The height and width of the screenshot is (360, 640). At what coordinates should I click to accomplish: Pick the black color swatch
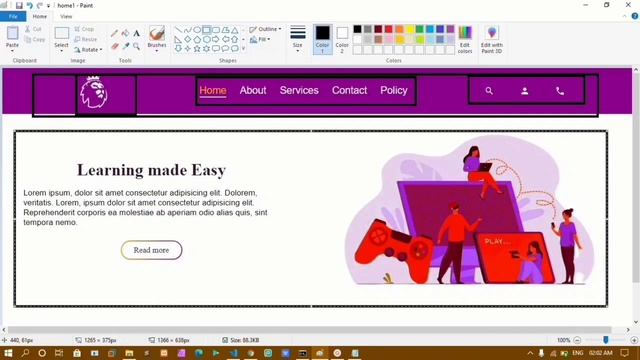pyautogui.click(x=357, y=29)
